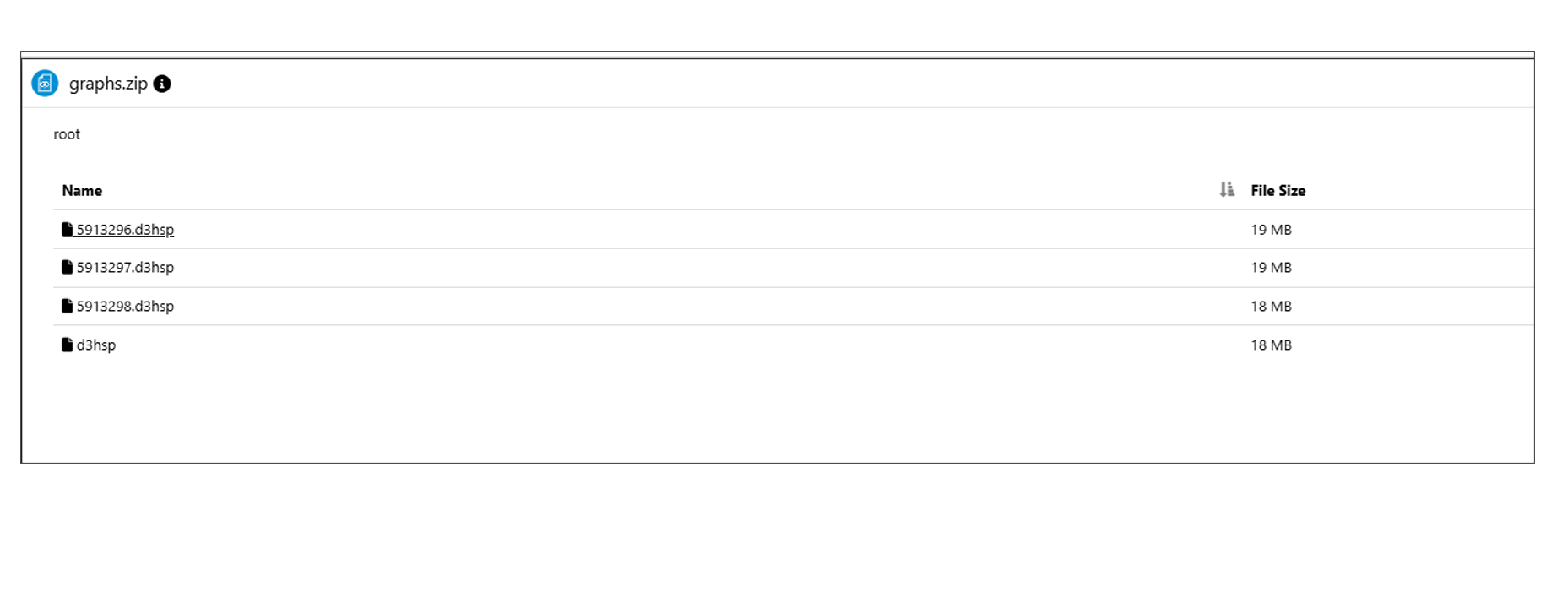Click the file icon for 5913296.d3hsp
This screenshot has height=593, width=1568.
67,229
